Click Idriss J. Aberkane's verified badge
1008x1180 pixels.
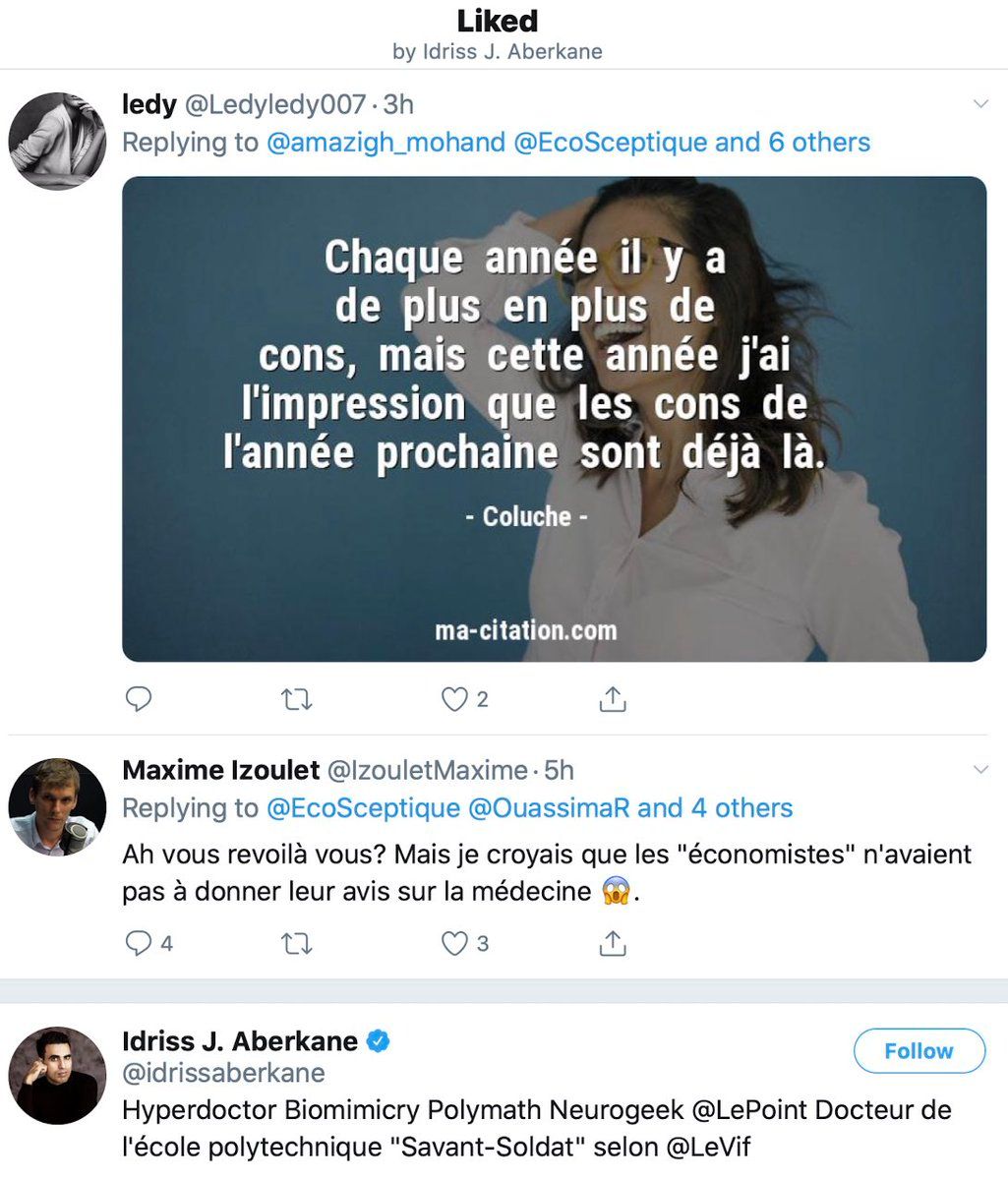[x=379, y=1040]
